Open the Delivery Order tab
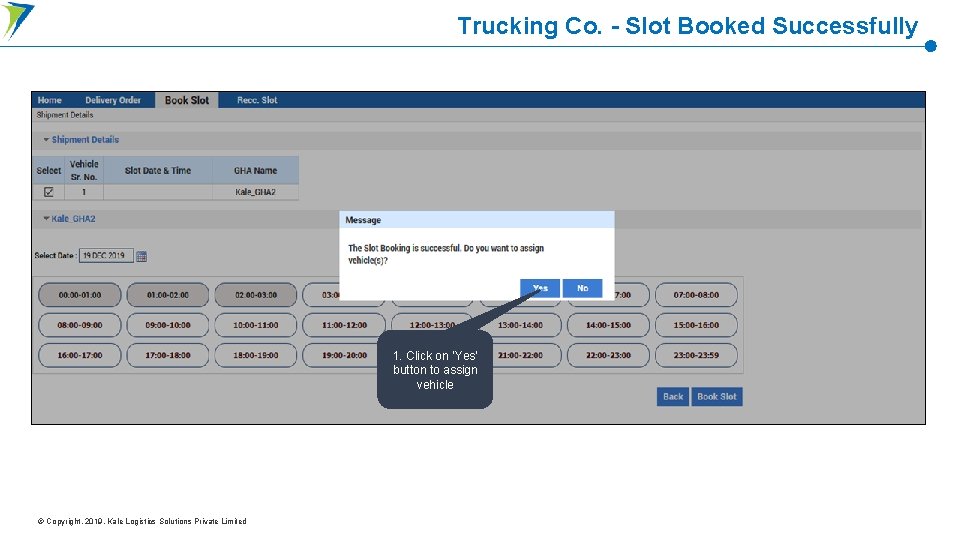 [x=113, y=100]
